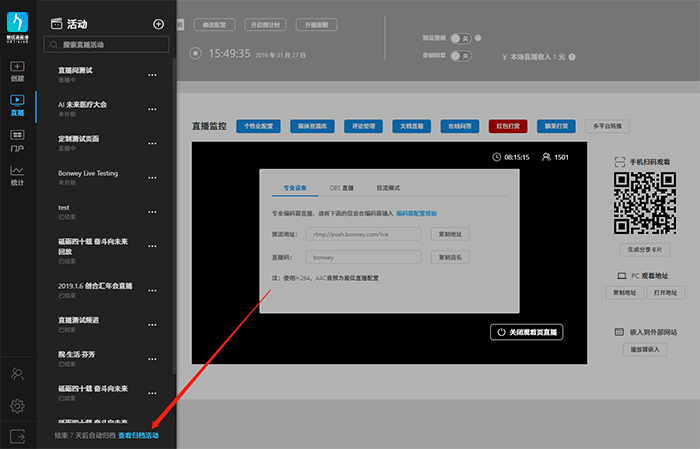Toggle the 预设视频 switch
The height and width of the screenshot is (449, 700).
coord(459,38)
